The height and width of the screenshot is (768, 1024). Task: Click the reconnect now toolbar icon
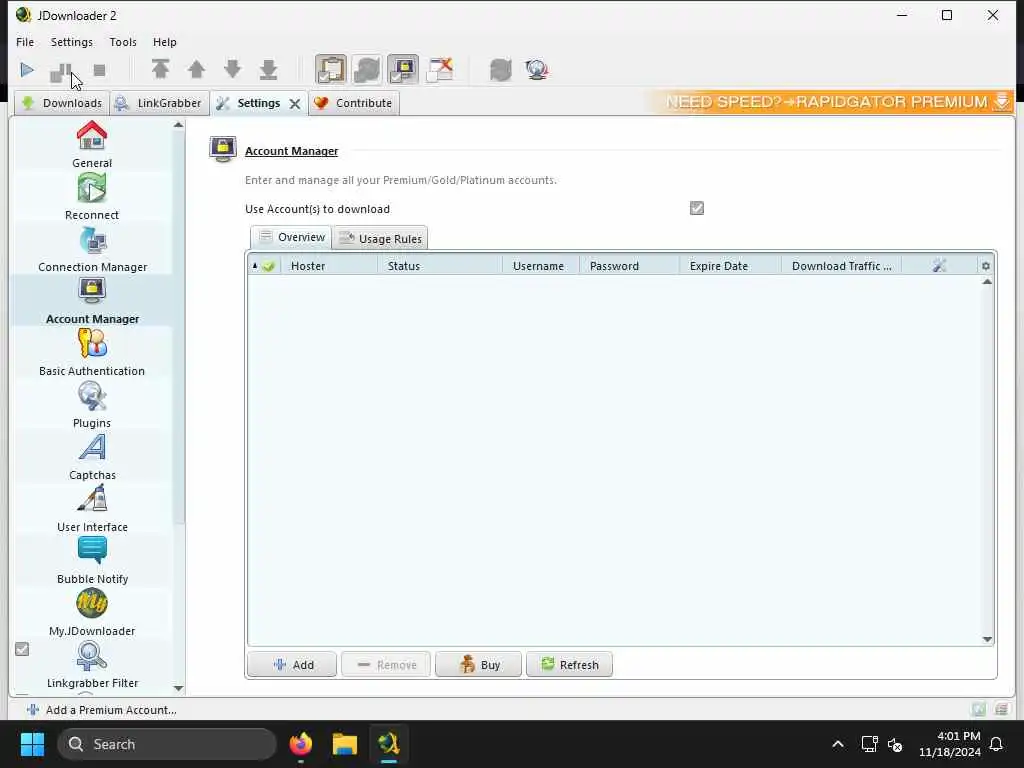pyautogui.click(x=500, y=69)
